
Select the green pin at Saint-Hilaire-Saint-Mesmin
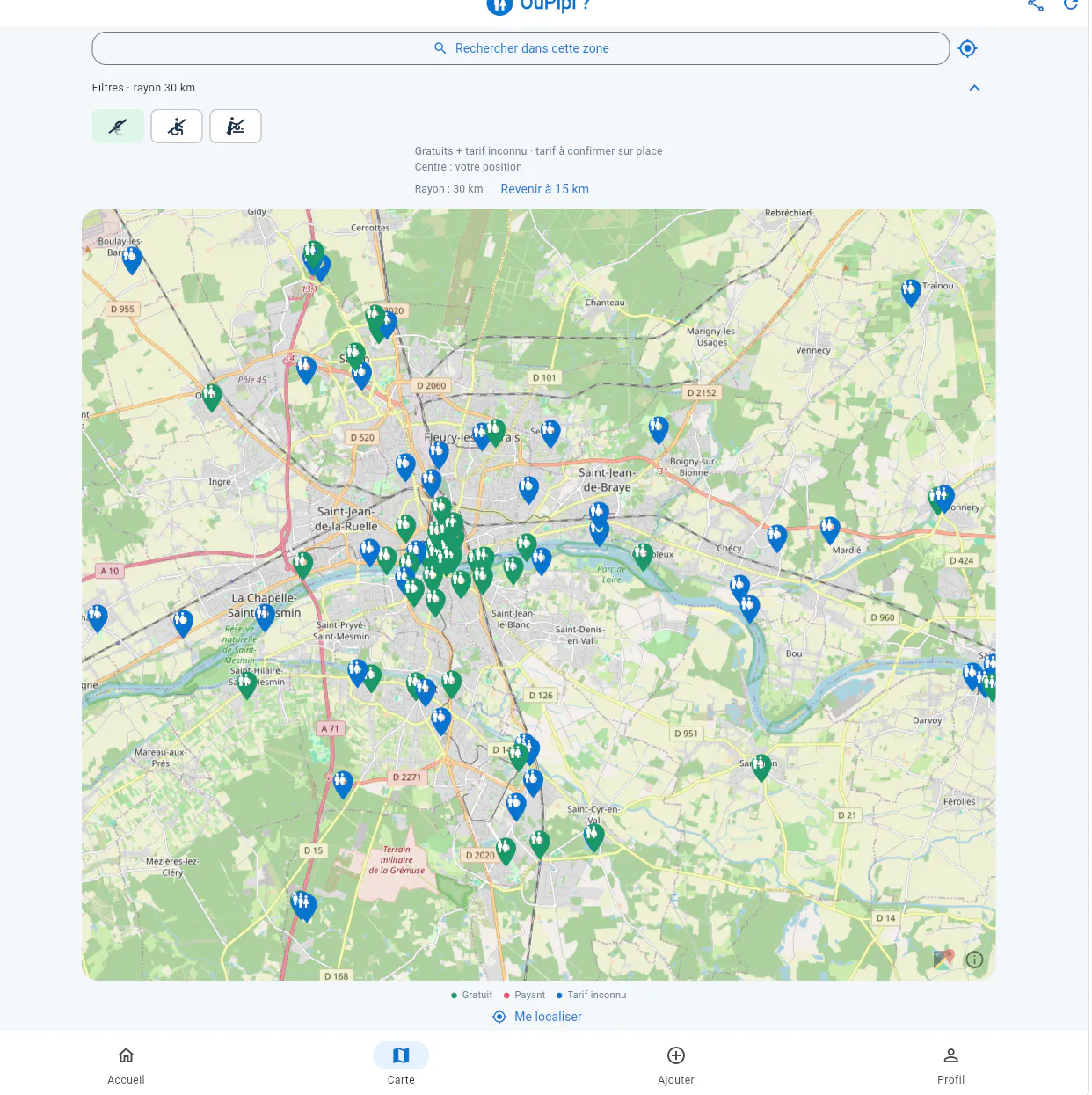click(x=247, y=685)
